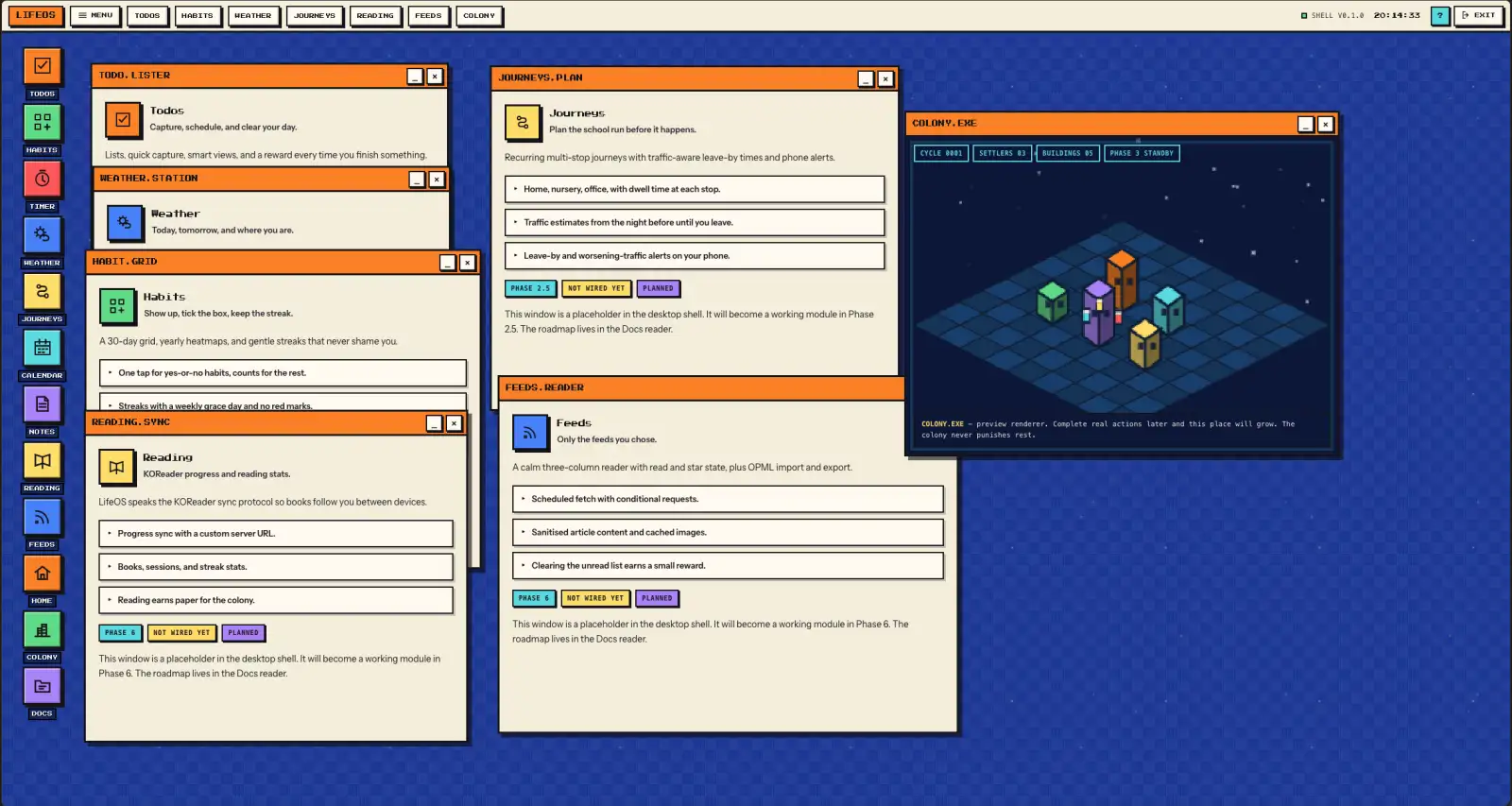Open the Calendar sidebar icon
This screenshot has width=1512, height=806.
click(43, 348)
